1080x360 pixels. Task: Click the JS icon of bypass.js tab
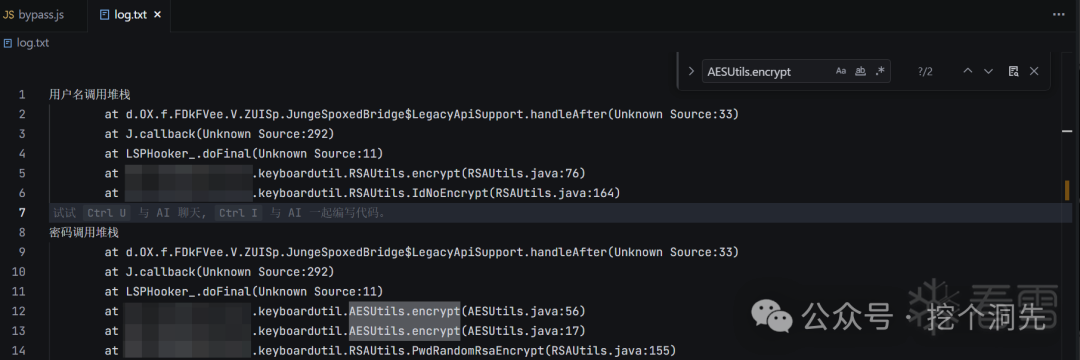8,14
